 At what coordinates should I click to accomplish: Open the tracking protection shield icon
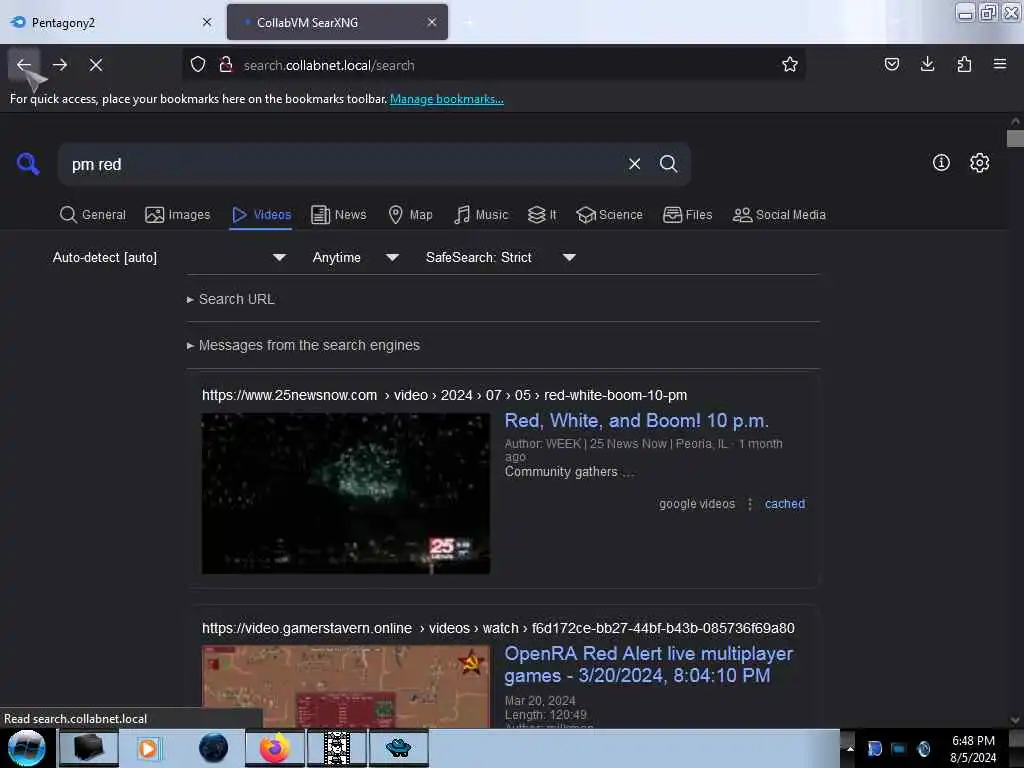pyautogui.click(x=198, y=65)
